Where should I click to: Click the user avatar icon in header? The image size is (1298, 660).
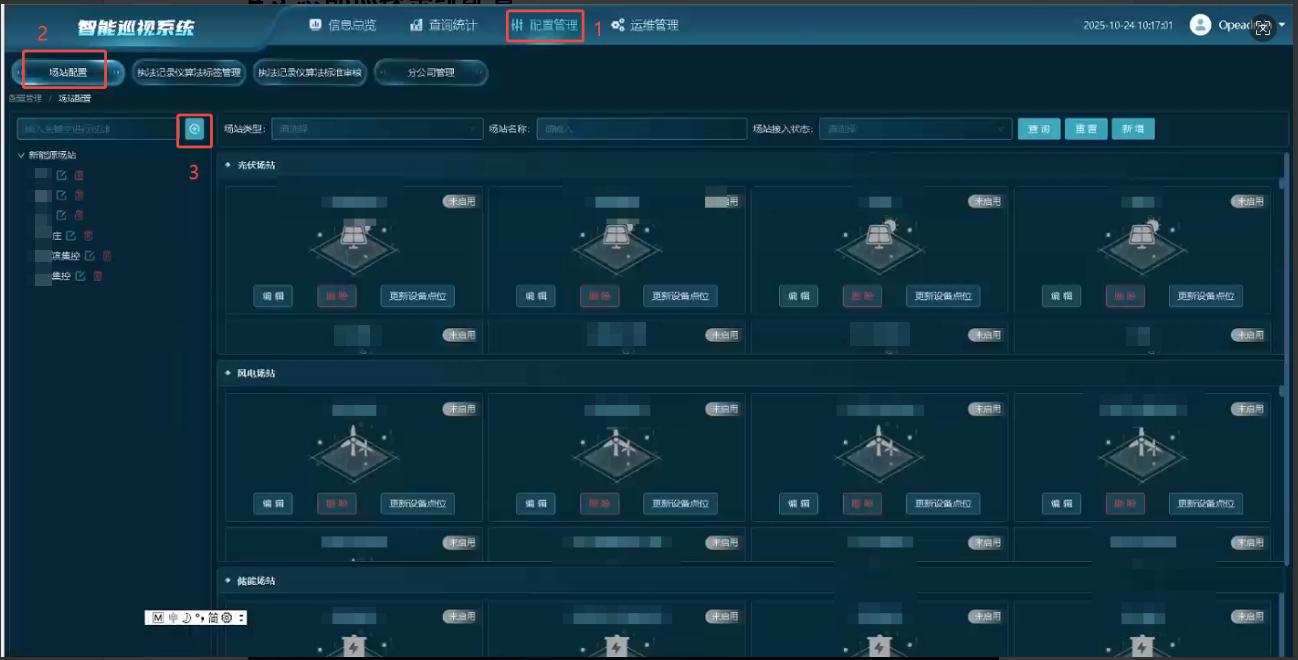[1200, 25]
